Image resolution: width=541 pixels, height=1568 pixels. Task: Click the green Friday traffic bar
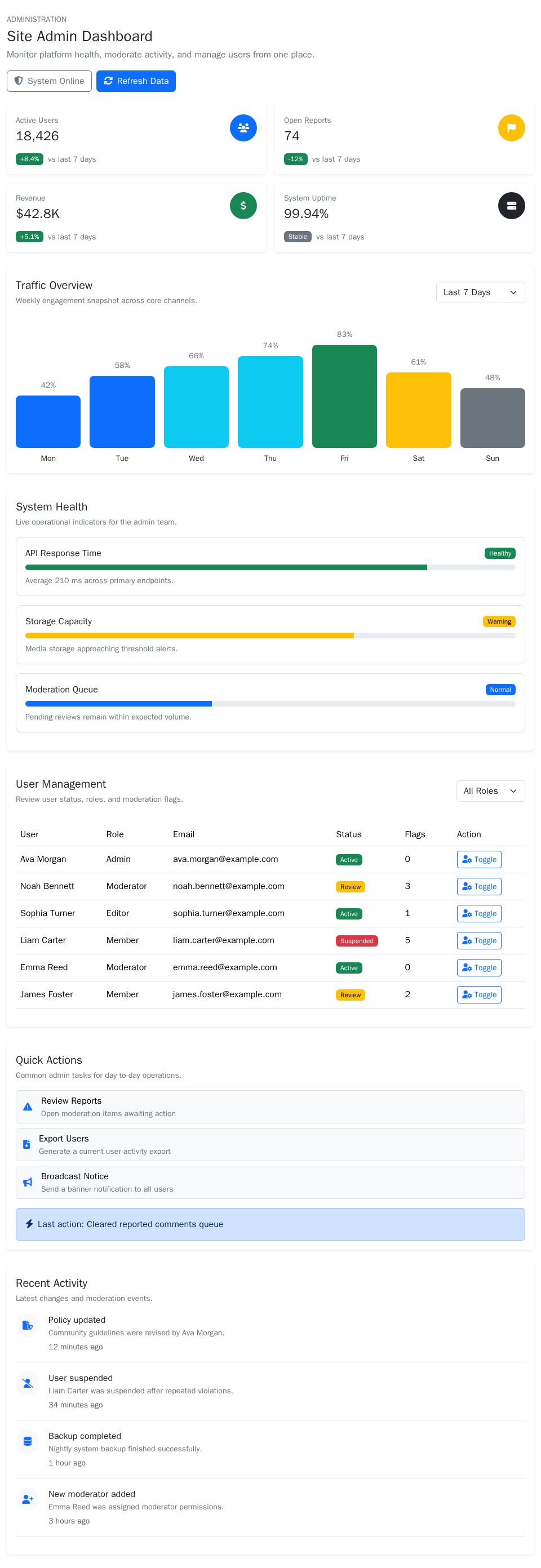click(x=344, y=396)
